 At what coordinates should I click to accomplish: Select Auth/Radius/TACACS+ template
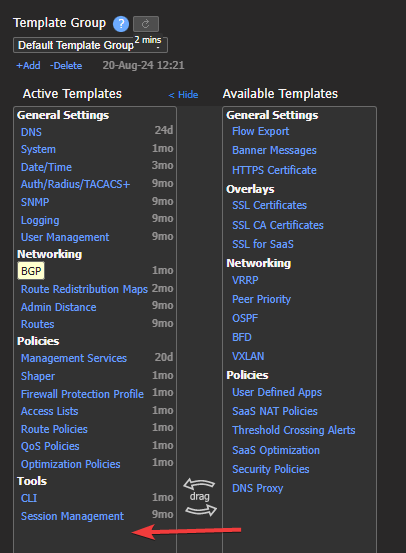click(x=75, y=184)
